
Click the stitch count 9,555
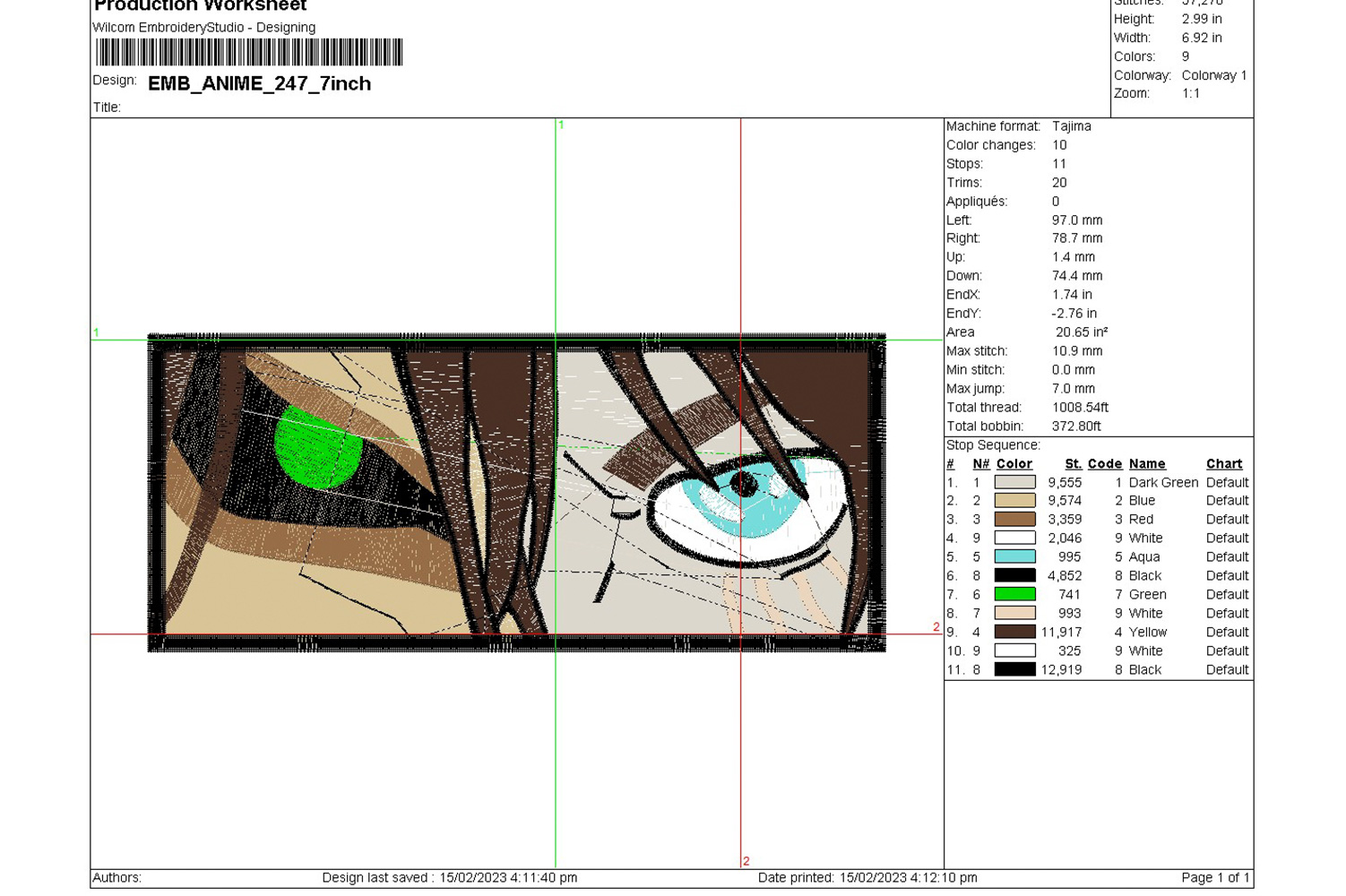coord(1065,482)
